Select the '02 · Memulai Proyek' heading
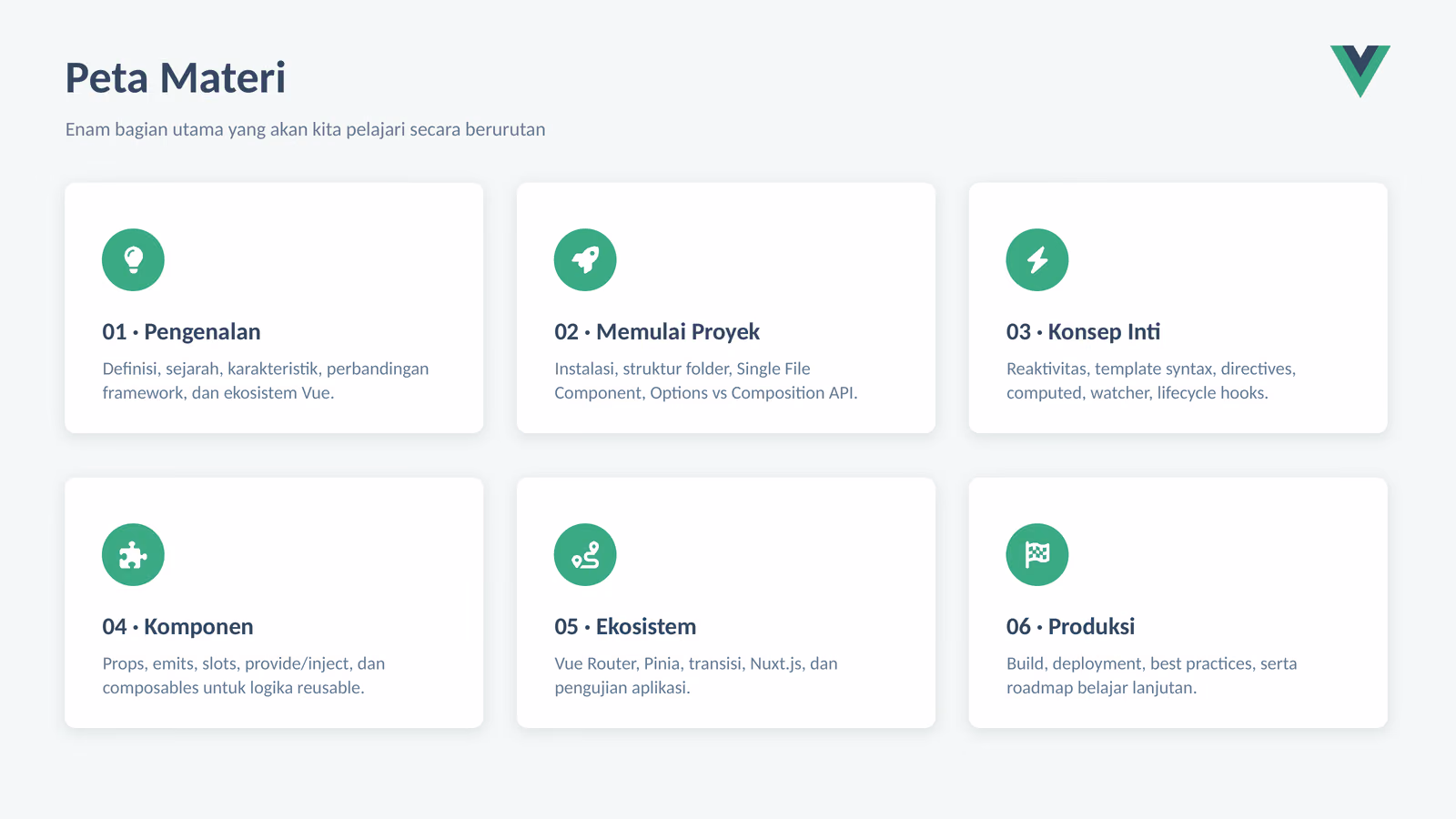The width and height of the screenshot is (1456, 819). pyautogui.click(x=657, y=332)
